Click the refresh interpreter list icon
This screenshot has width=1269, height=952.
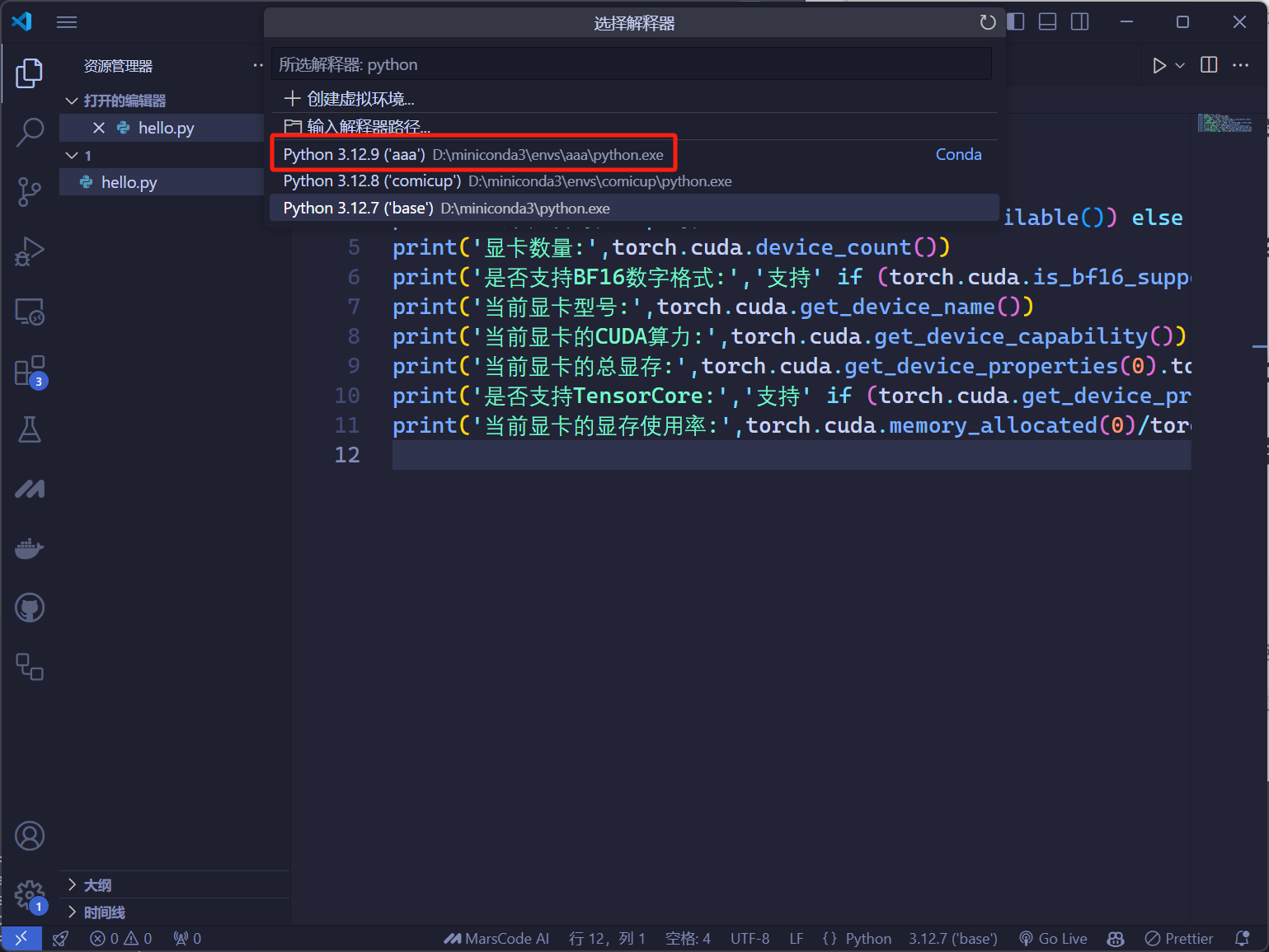[987, 22]
